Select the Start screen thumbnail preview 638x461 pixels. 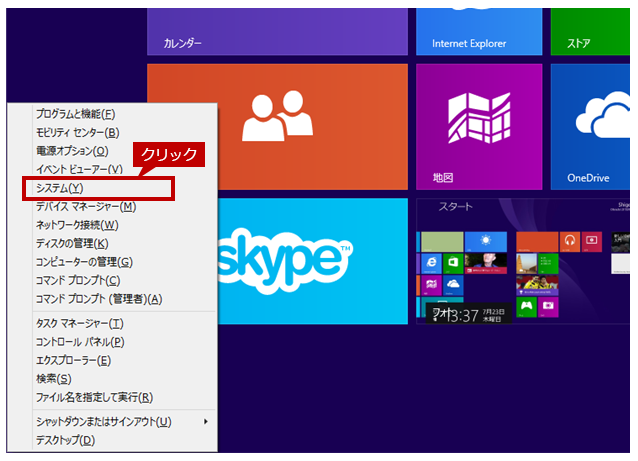click(x=523, y=261)
